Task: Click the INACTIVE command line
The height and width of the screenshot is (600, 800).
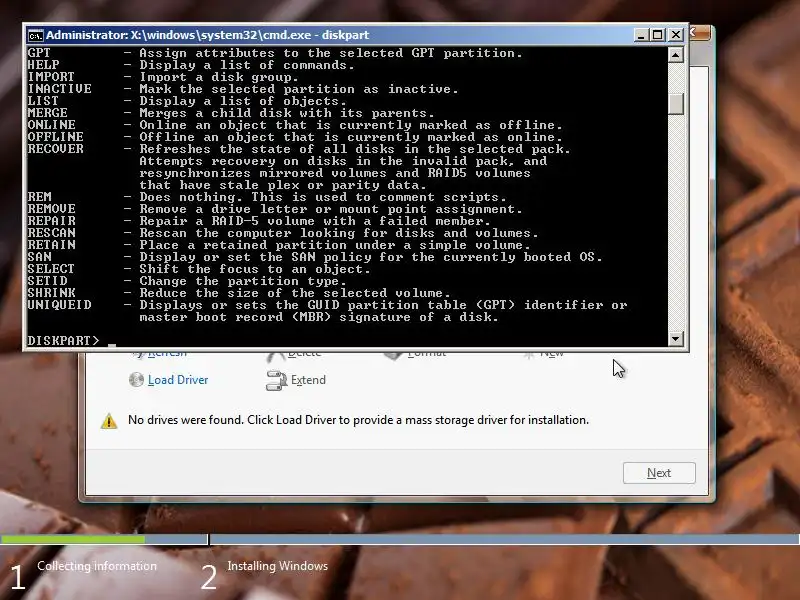Action: tap(243, 89)
